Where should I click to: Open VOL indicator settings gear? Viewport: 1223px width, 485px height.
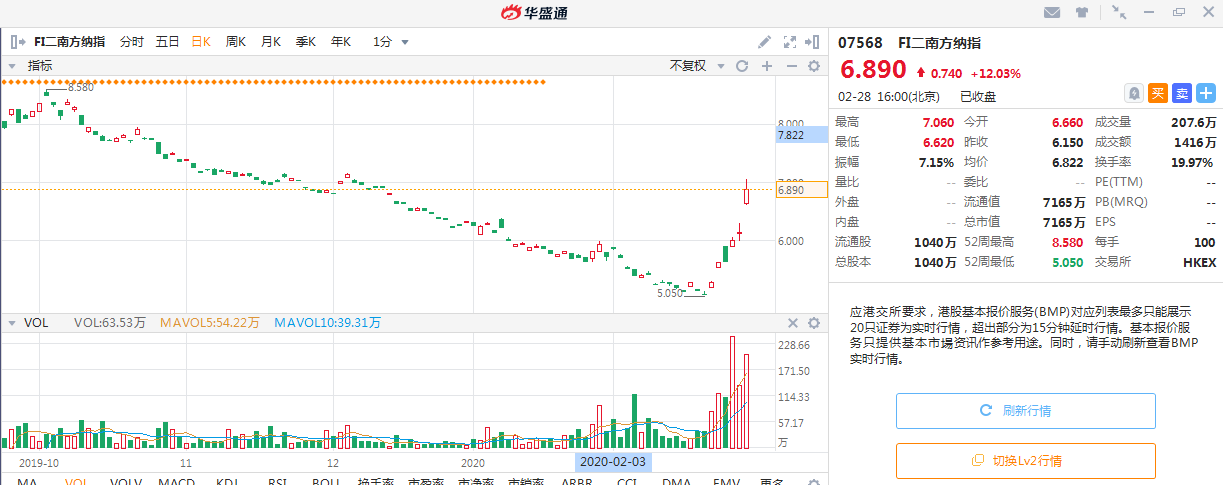[814, 323]
